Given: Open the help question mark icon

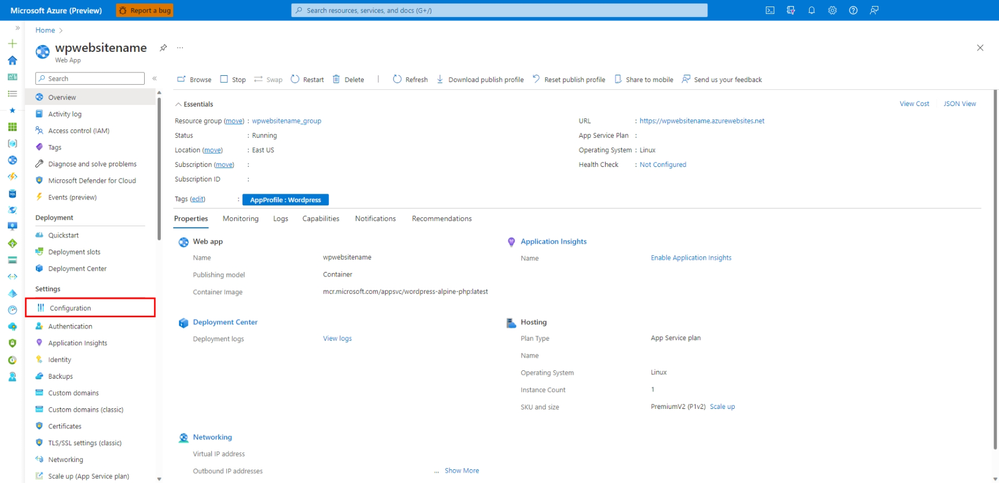Looking at the screenshot, I should (853, 10).
